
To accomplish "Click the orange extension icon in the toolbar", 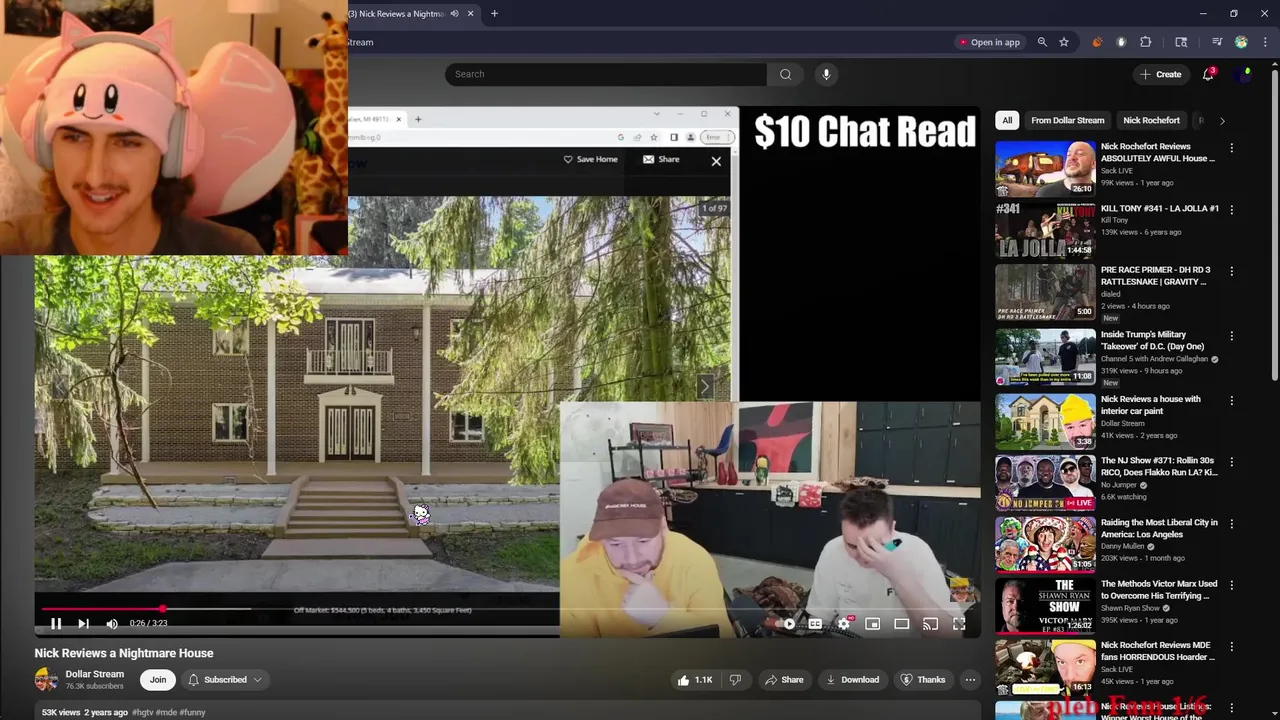I will point(1097,42).
